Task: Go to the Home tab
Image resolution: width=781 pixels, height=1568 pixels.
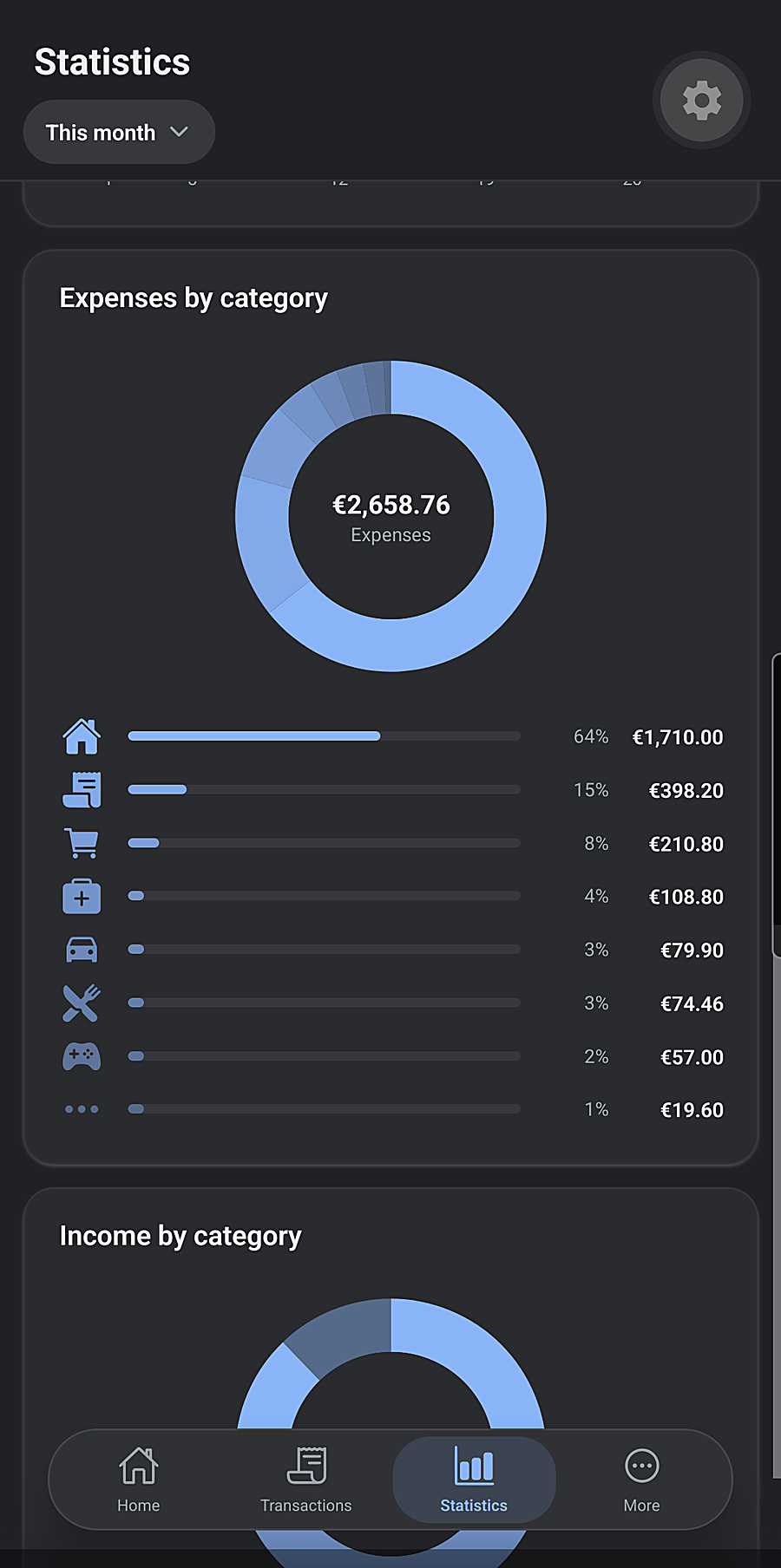Action: coord(139,1480)
